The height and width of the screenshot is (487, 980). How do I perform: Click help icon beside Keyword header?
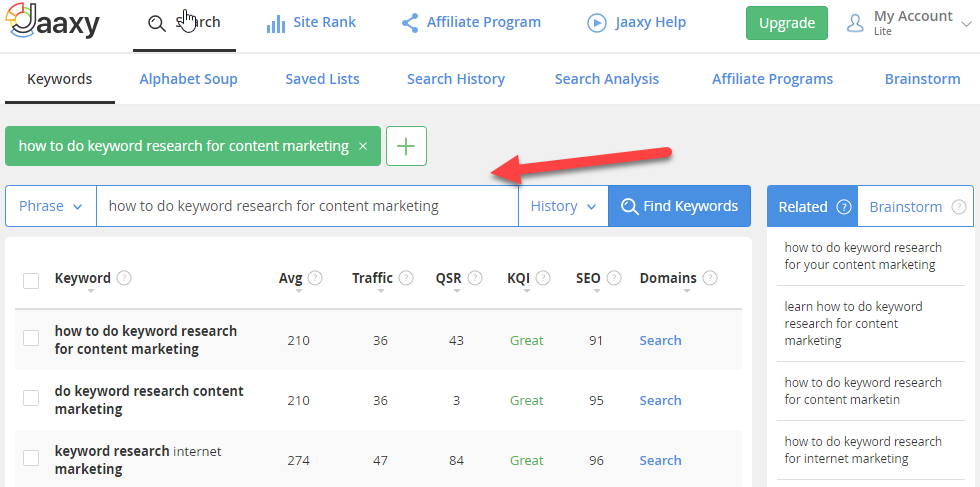[x=124, y=278]
